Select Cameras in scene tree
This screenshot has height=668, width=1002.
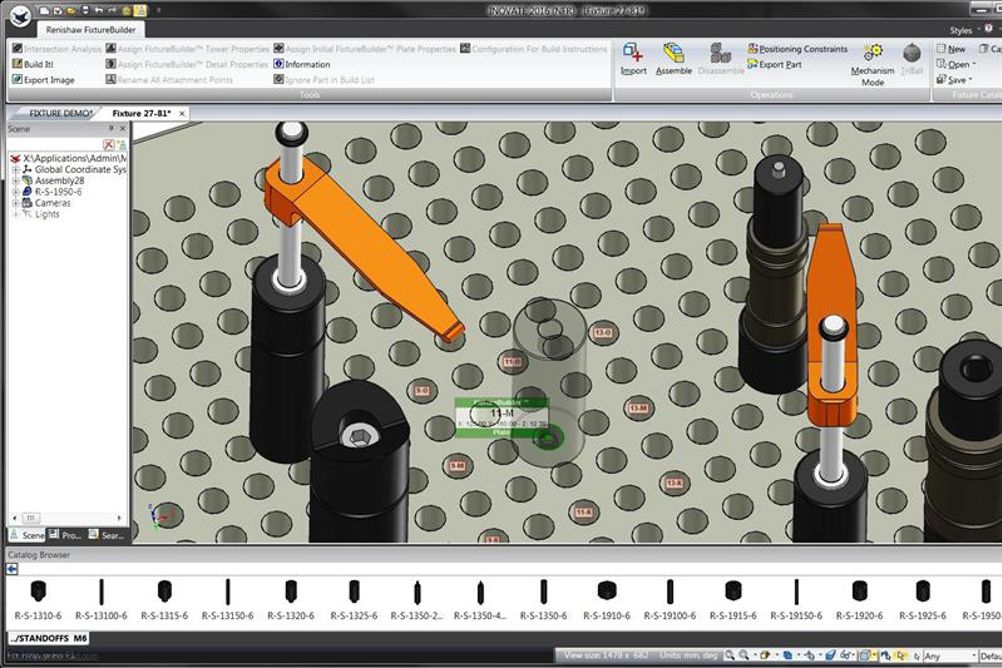52,203
